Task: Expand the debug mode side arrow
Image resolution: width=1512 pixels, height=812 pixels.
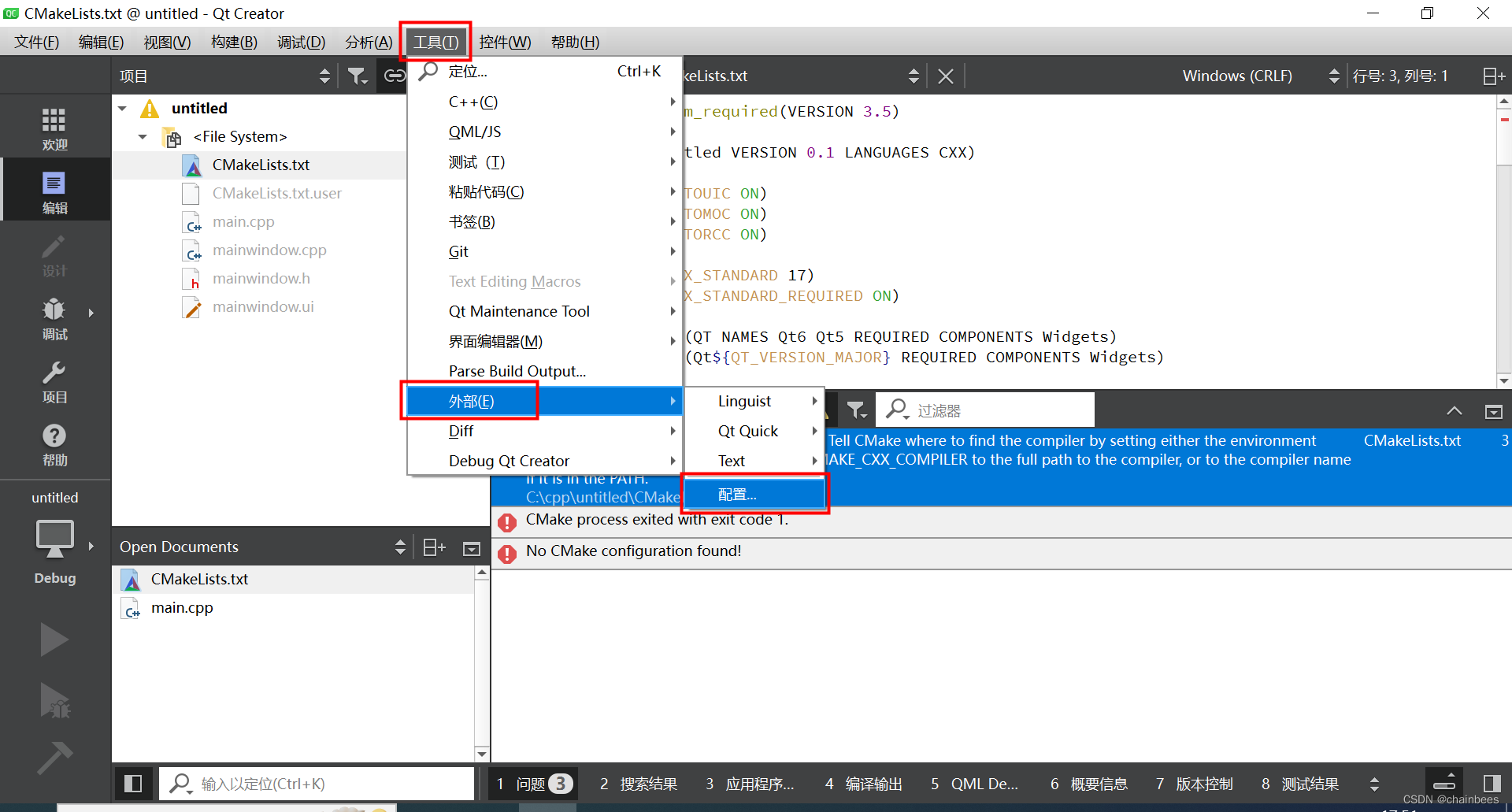Action: coord(91,313)
